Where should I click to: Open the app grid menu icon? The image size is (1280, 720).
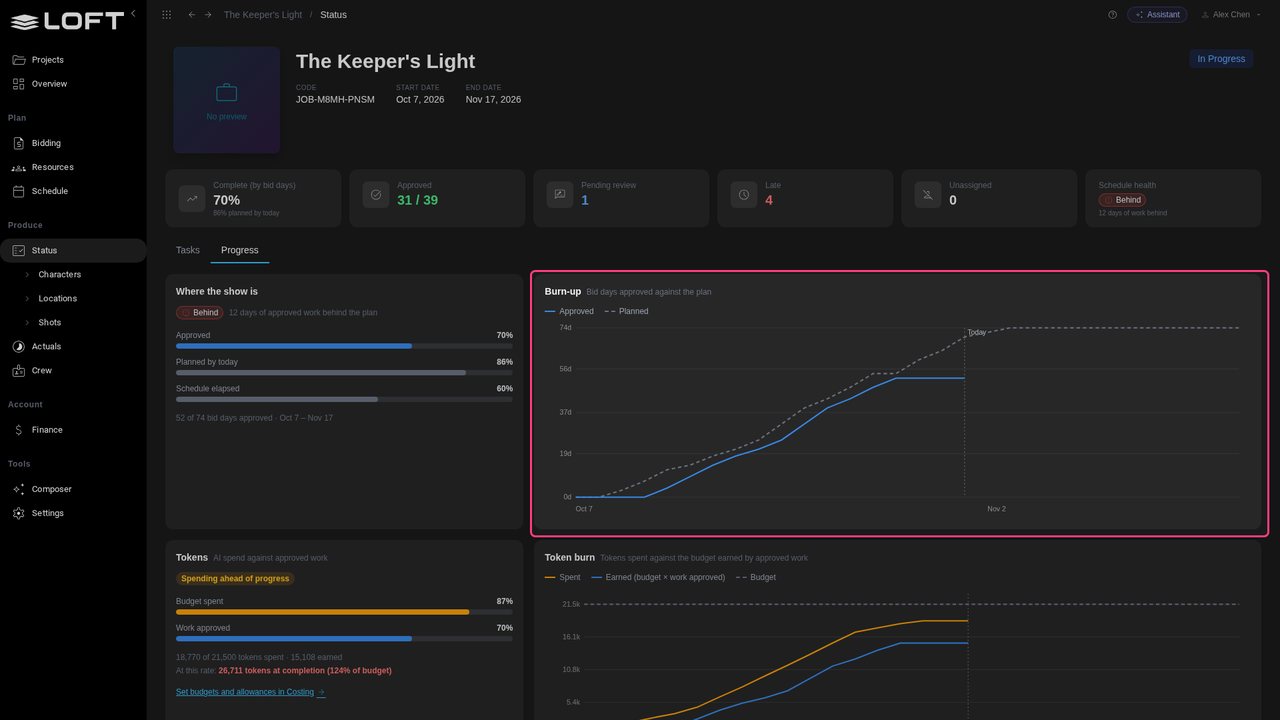(166, 15)
